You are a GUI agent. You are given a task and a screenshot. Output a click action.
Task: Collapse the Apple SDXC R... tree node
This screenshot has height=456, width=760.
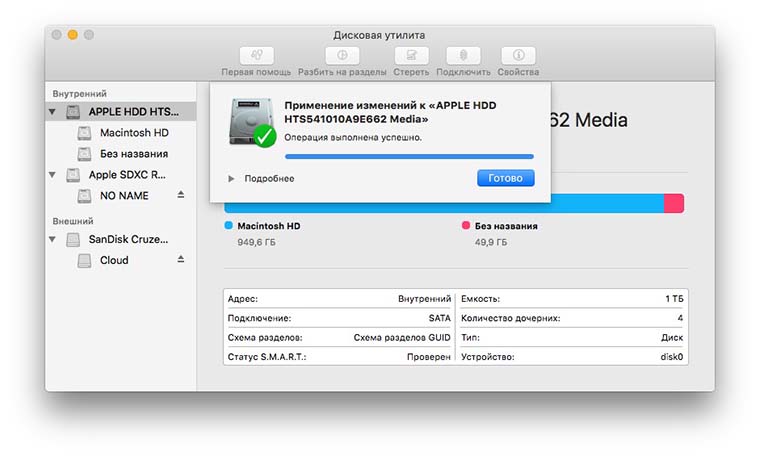click(52, 175)
